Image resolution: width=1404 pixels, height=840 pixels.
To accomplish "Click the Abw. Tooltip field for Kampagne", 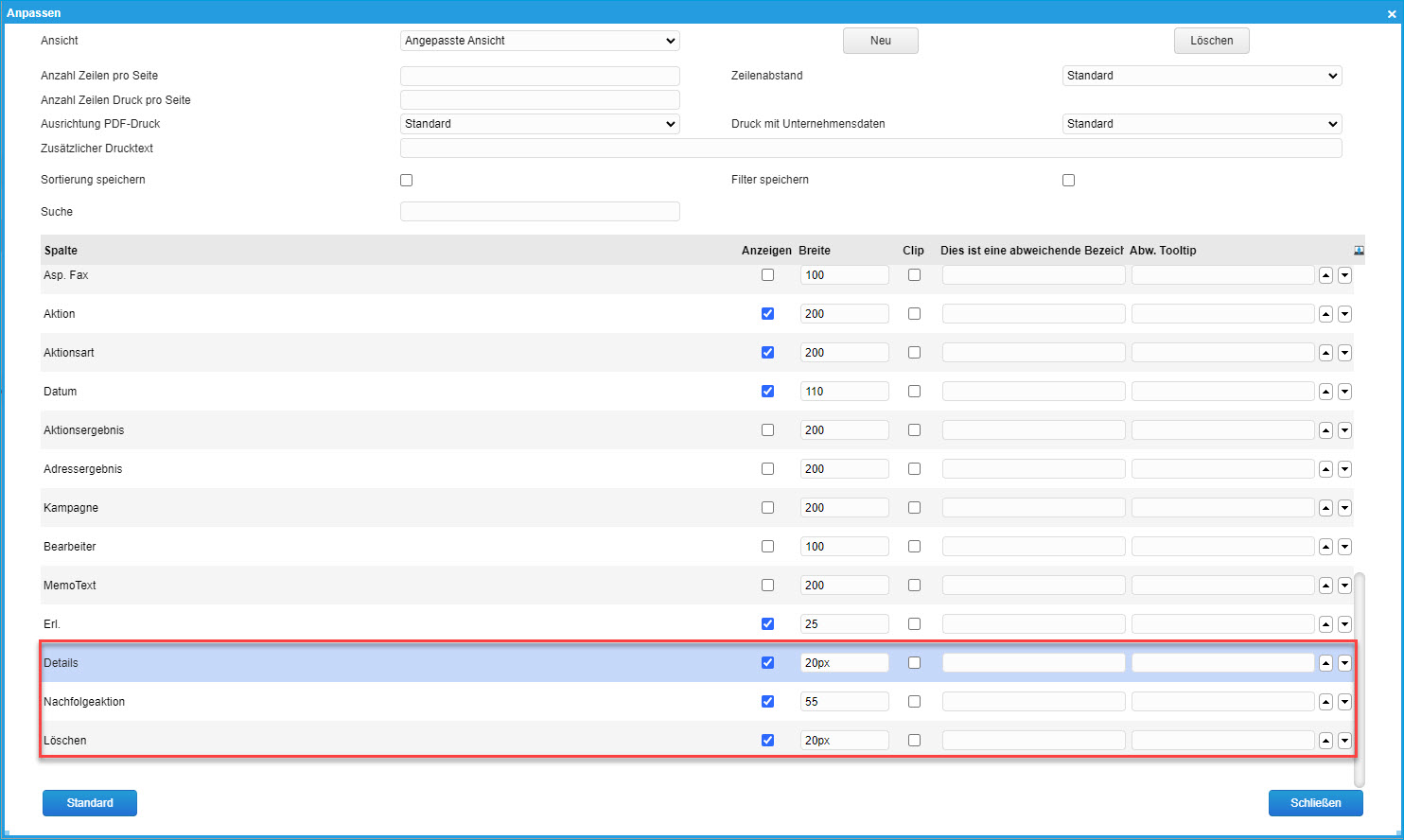I will coord(1223,508).
